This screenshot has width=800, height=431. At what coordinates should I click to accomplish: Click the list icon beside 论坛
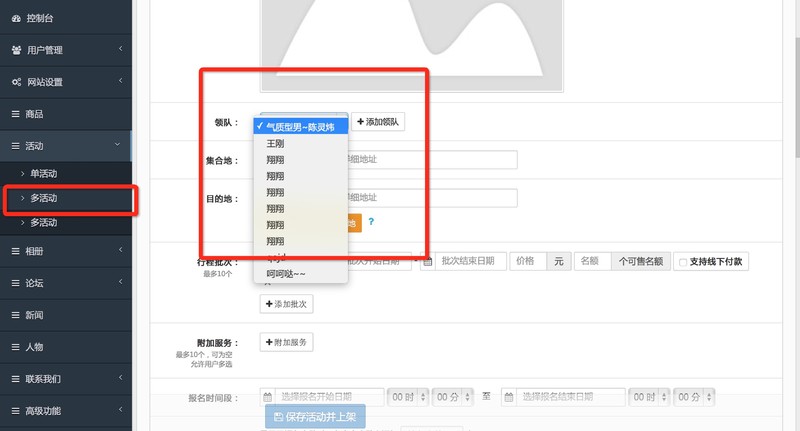(16, 283)
